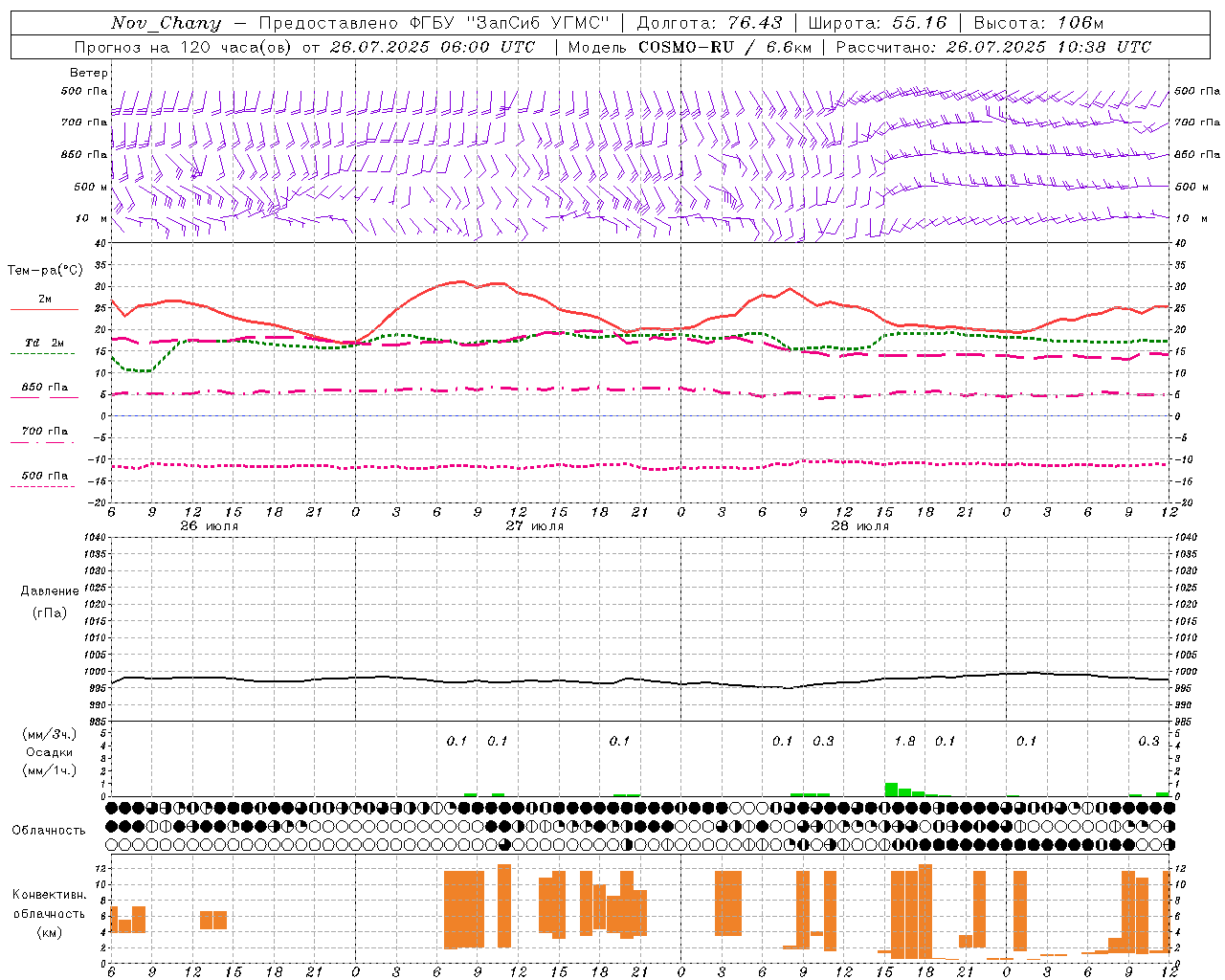This screenshot has width=1225, height=980.
Task: Select the latitude value Широта: 55.16
Action: [878, 23]
